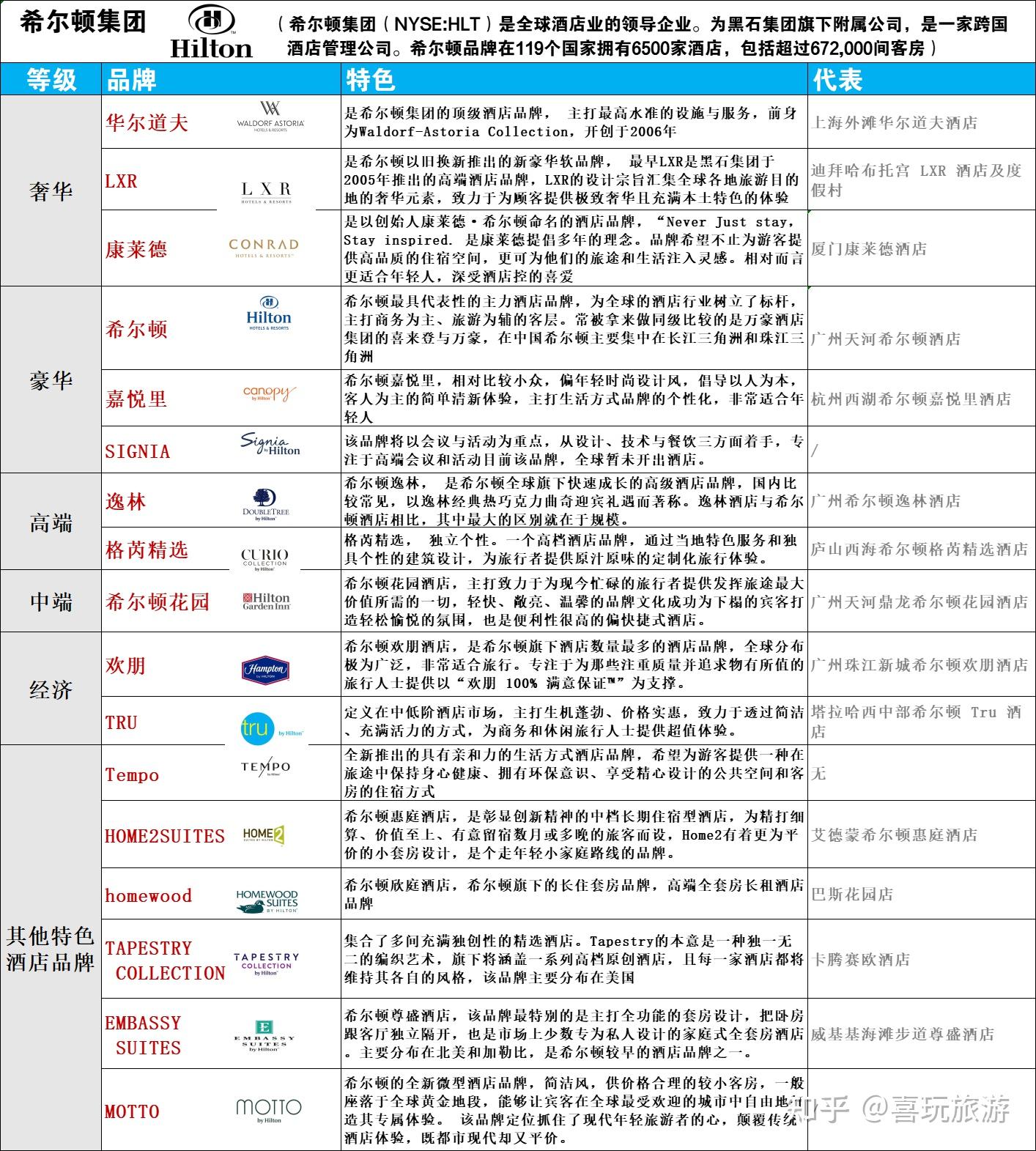Click the red brand name 嘉悦里
This screenshot has height=1151, width=1036.
click(x=136, y=399)
